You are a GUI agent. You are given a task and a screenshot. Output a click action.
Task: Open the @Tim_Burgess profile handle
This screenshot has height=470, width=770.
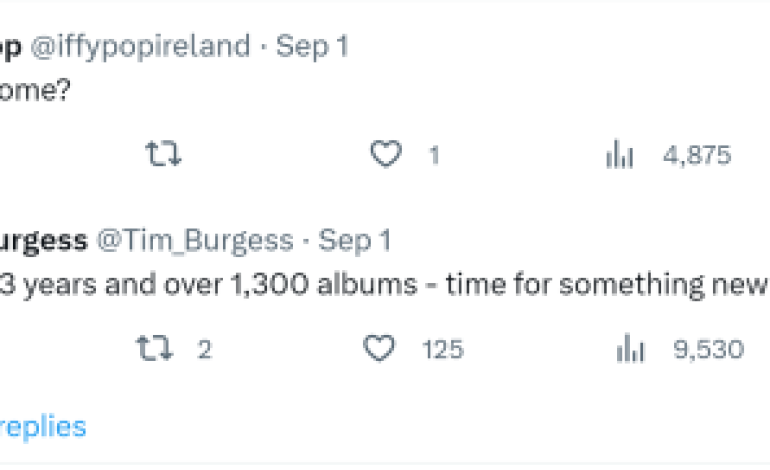click(194, 241)
